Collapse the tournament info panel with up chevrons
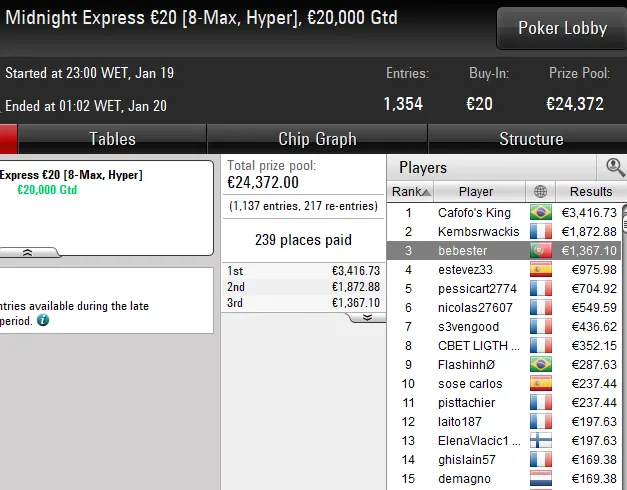Image resolution: width=627 pixels, height=490 pixels. click(28, 252)
